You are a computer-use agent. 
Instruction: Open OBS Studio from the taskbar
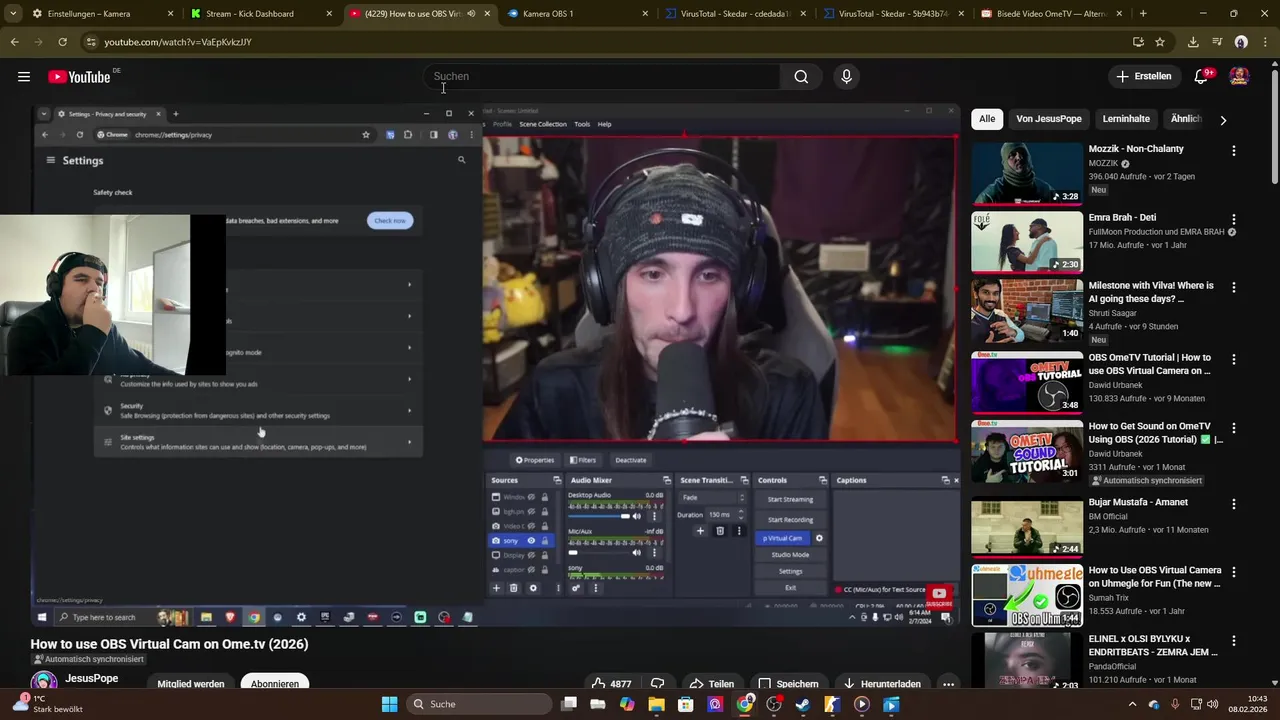coord(774,704)
